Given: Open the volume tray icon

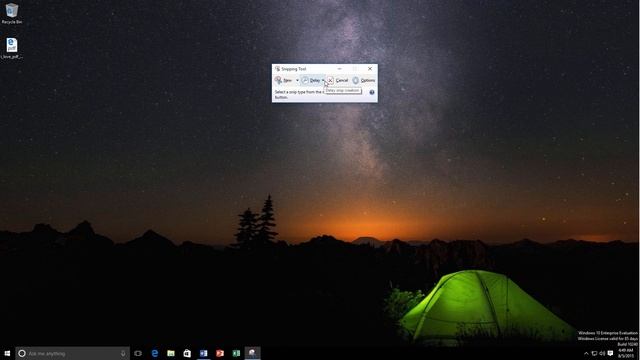Looking at the screenshot, I should coord(602,353).
